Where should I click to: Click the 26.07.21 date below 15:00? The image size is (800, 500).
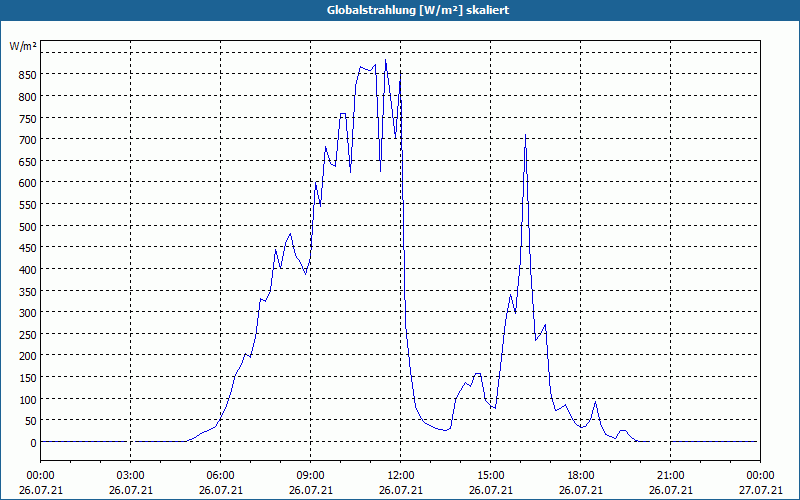click(491, 490)
